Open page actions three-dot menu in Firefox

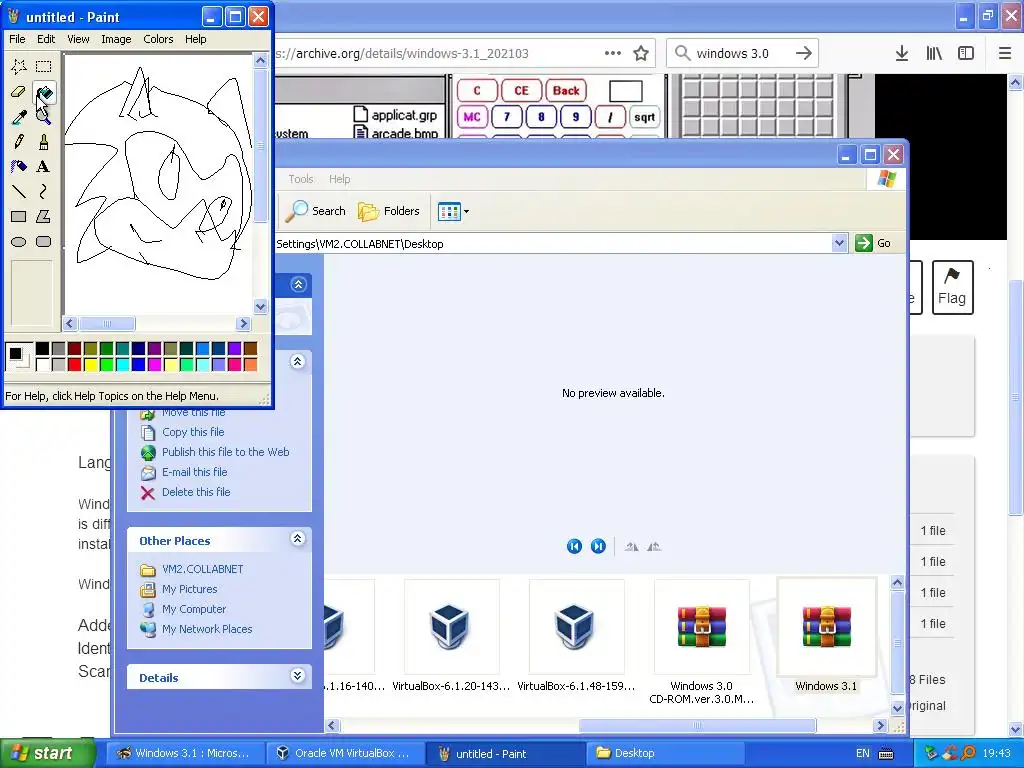coord(613,54)
